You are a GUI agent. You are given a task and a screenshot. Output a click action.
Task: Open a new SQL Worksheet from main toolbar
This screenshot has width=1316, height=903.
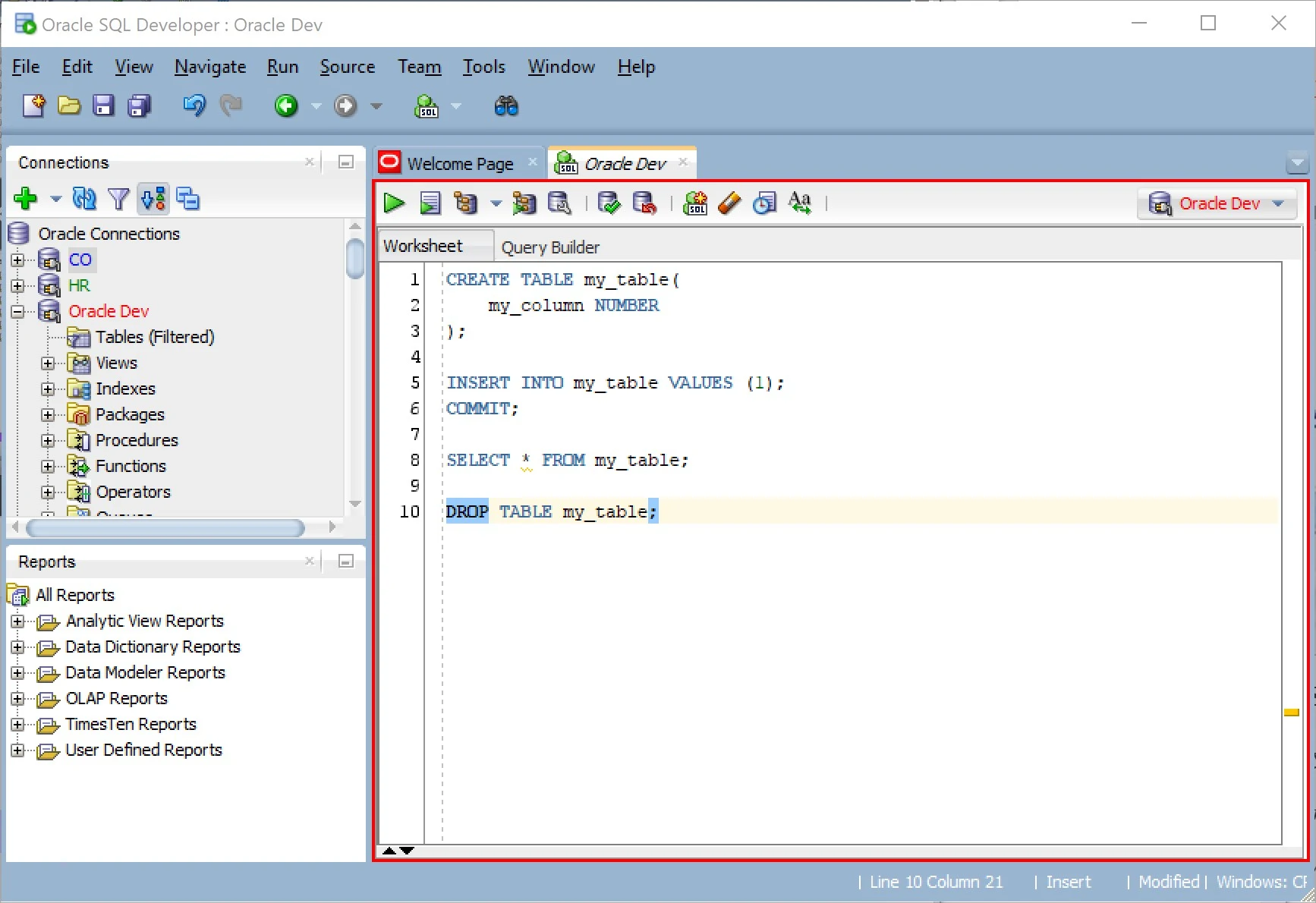tap(427, 105)
